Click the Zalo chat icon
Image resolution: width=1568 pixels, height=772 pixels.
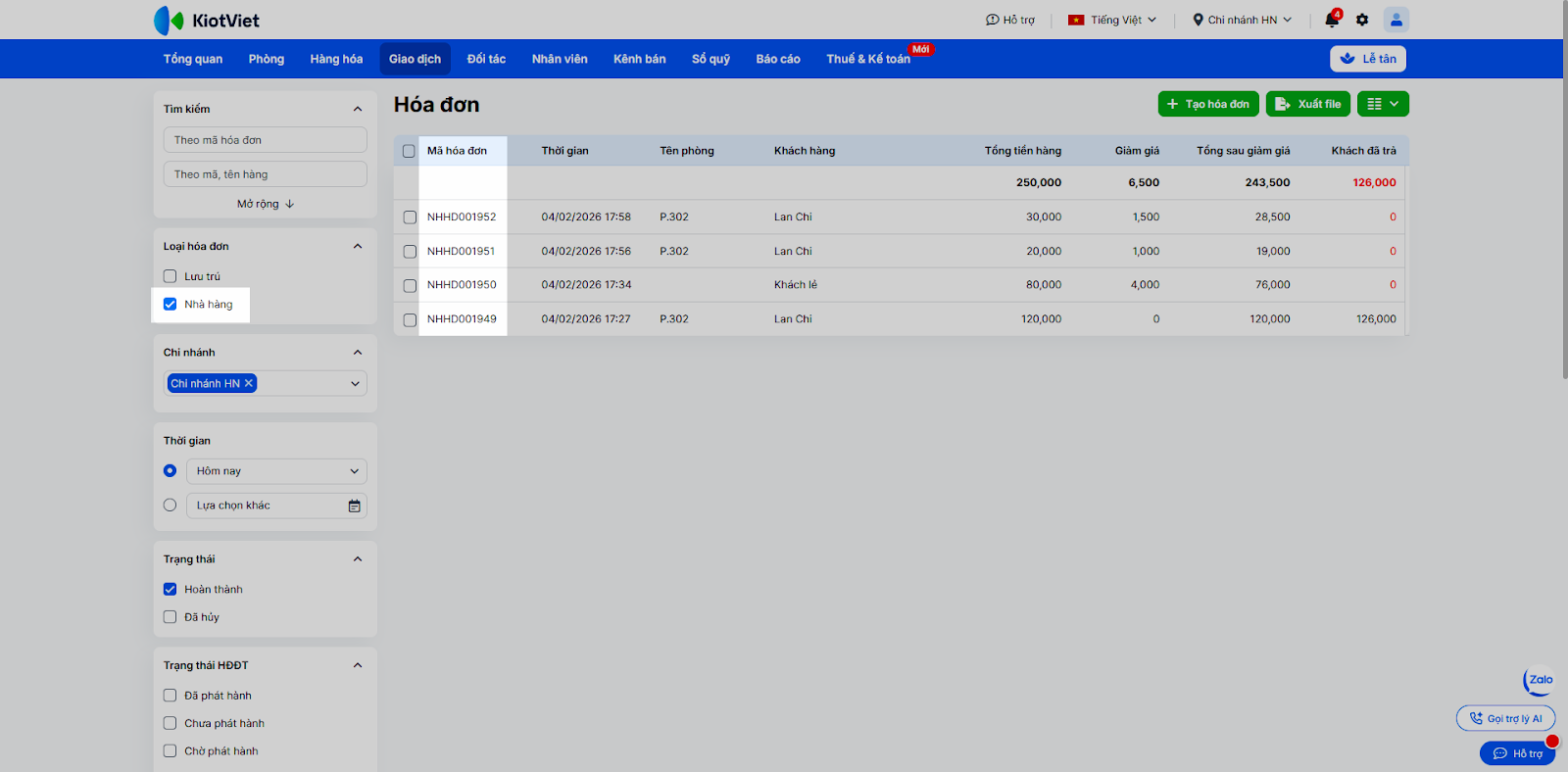[1540, 680]
